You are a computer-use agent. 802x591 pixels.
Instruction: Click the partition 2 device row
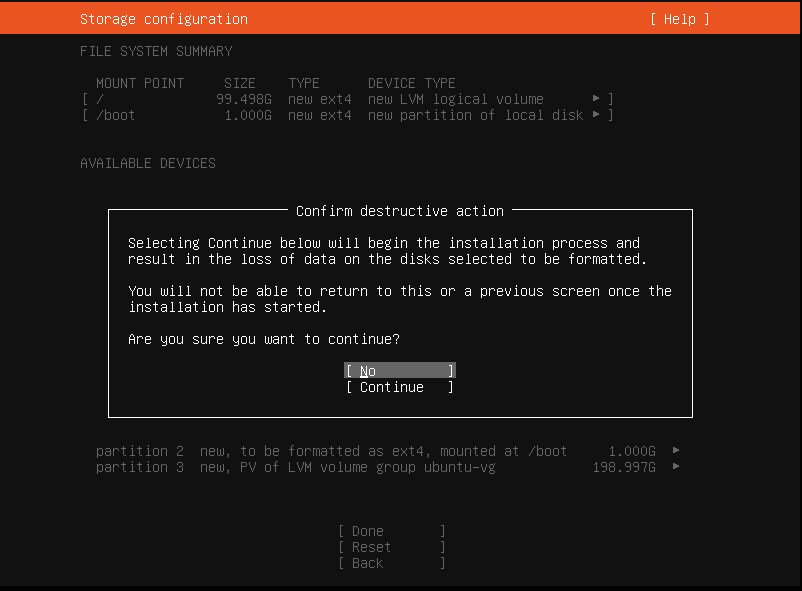pos(388,451)
